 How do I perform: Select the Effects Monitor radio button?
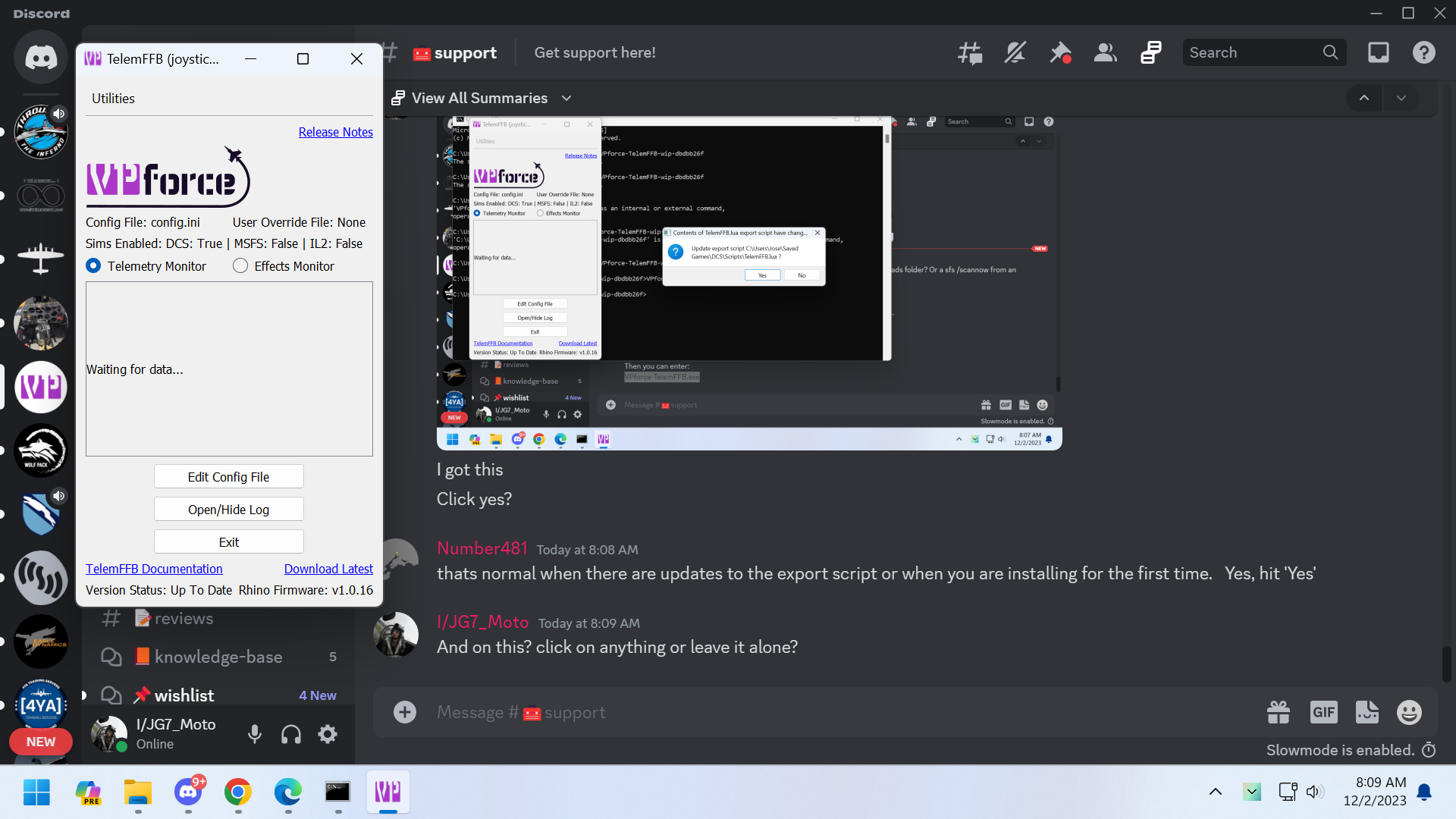[x=240, y=266]
